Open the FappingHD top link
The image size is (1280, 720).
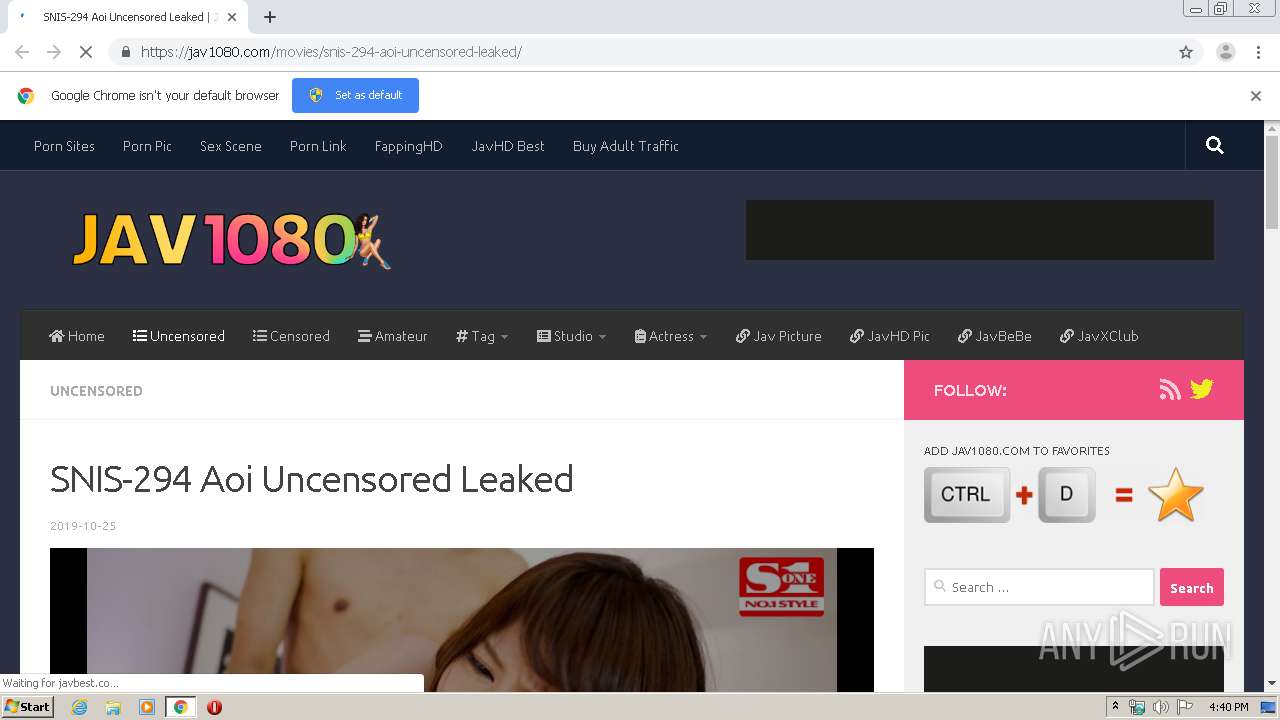click(x=408, y=146)
